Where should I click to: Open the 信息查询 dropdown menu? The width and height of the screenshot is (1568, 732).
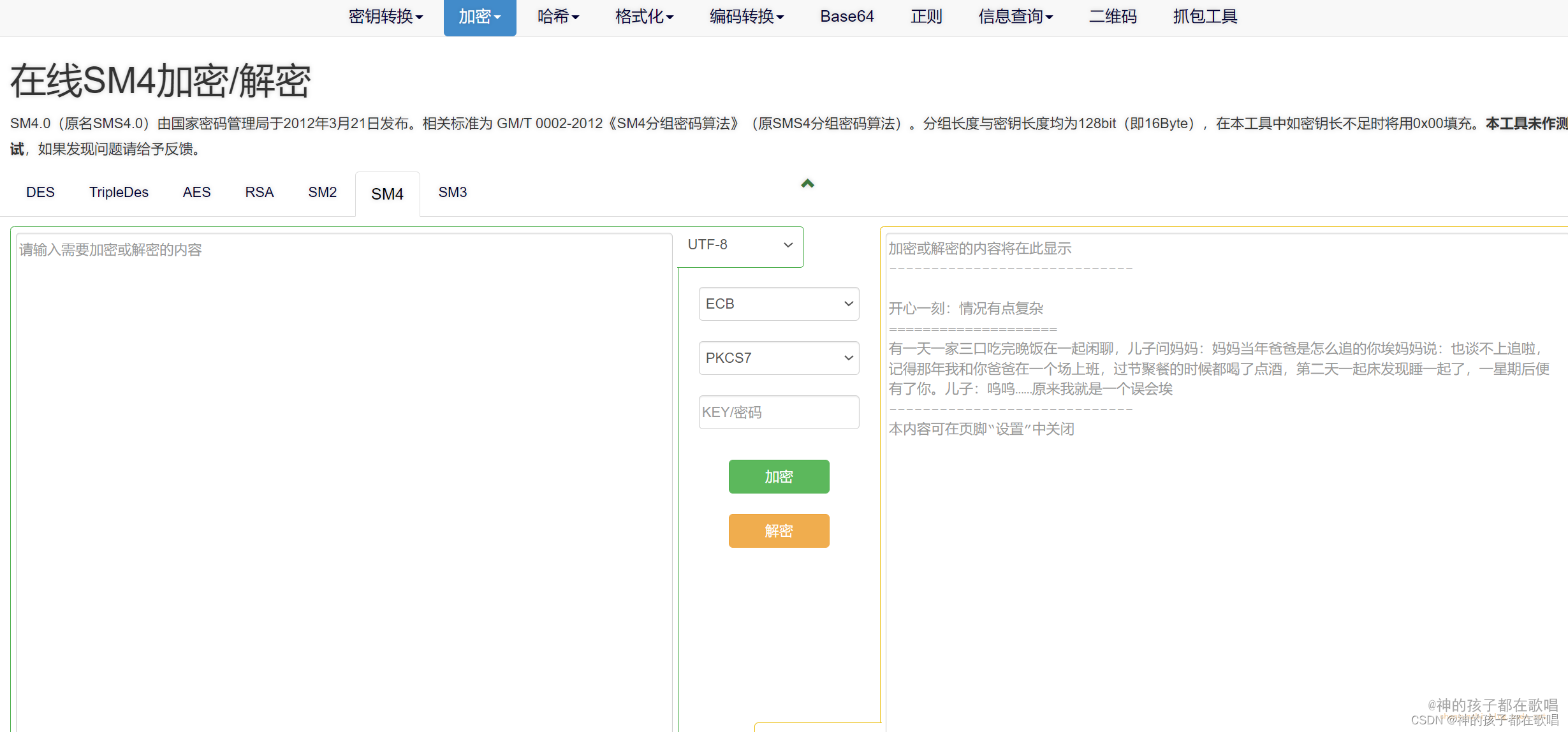tap(1015, 17)
